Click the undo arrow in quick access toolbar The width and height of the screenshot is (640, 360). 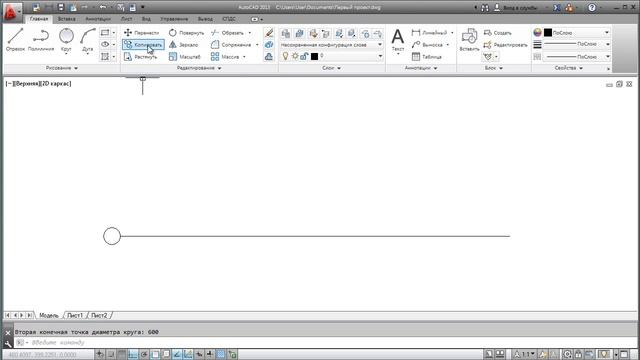(x=103, y=7)
